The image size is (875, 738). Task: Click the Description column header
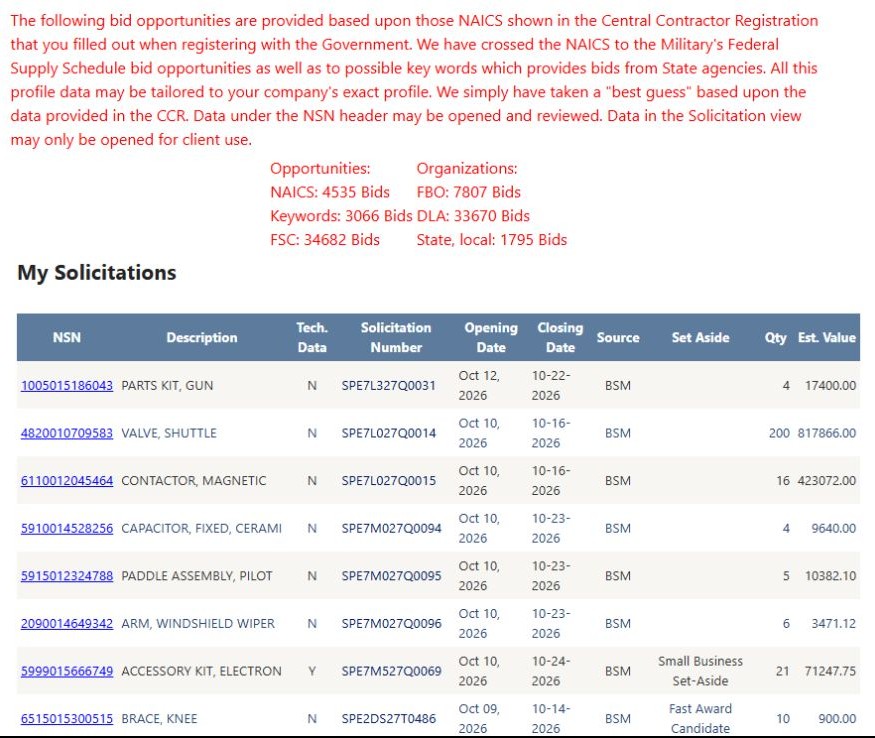pos(202,337)
